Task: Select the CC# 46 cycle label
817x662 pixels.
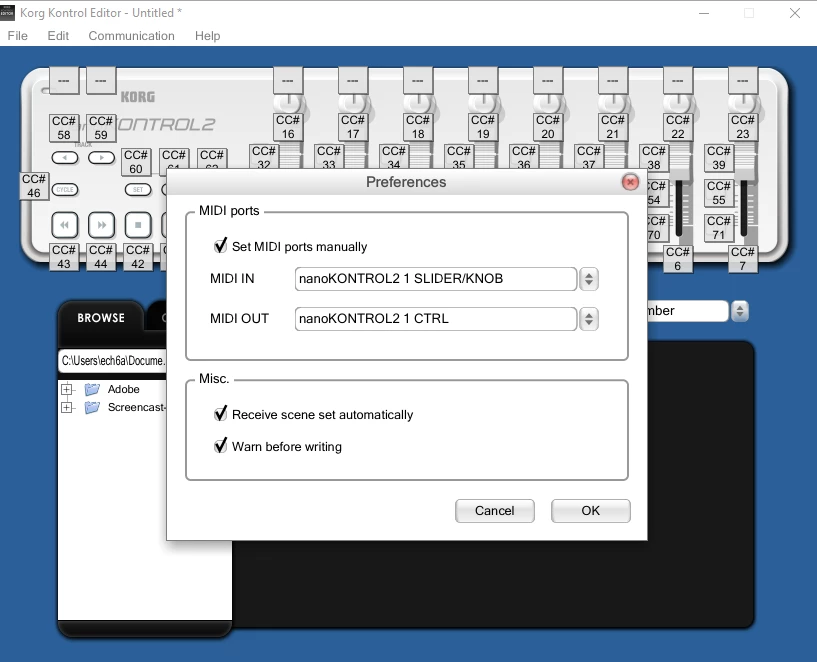Action: coord(34,186)
